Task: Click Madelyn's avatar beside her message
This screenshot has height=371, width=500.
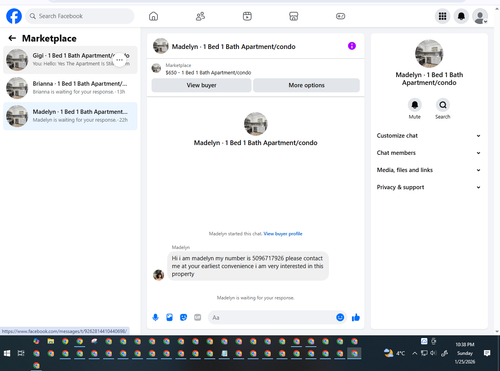Action: point(158,275)
